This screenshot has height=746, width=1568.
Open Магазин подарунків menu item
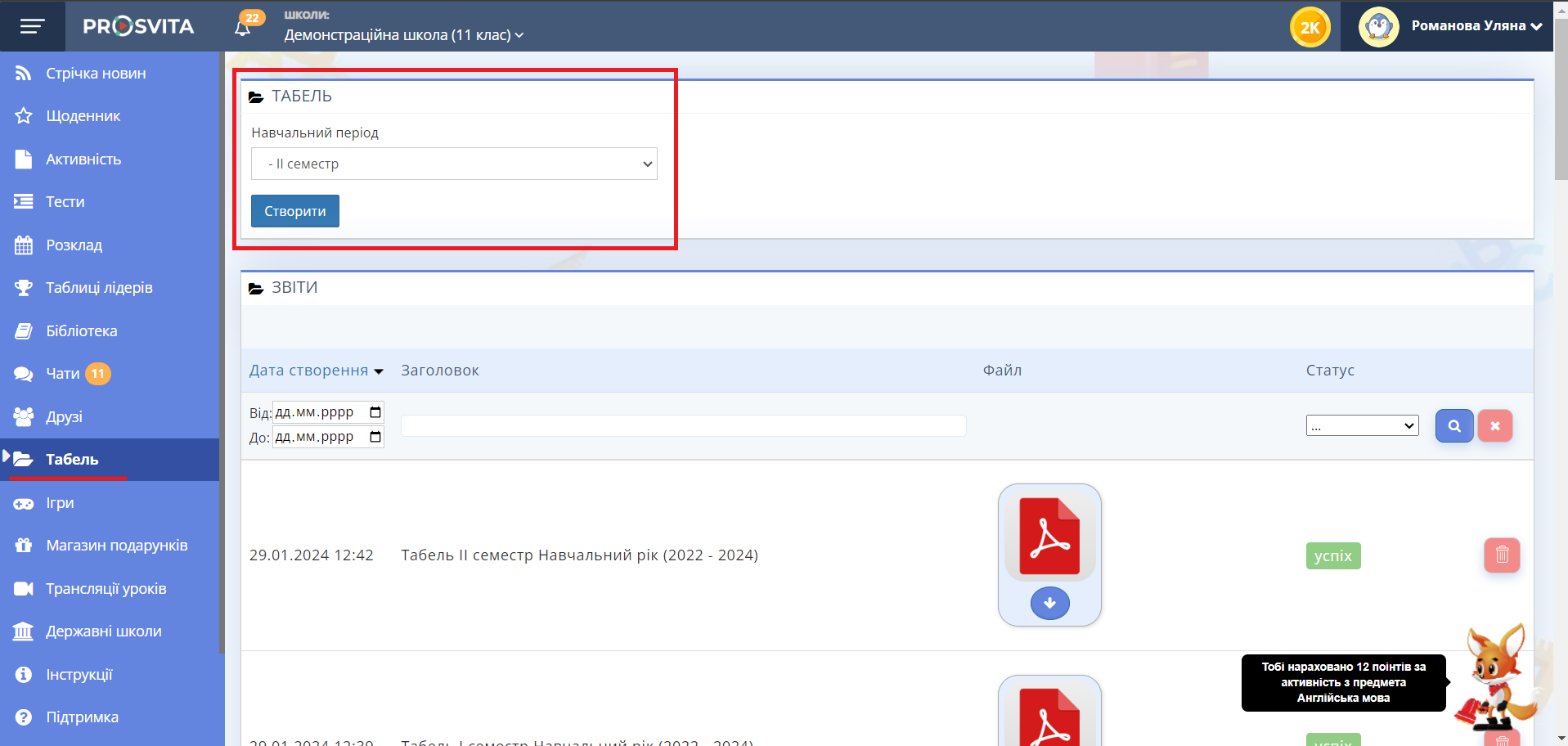click(117, 546)
